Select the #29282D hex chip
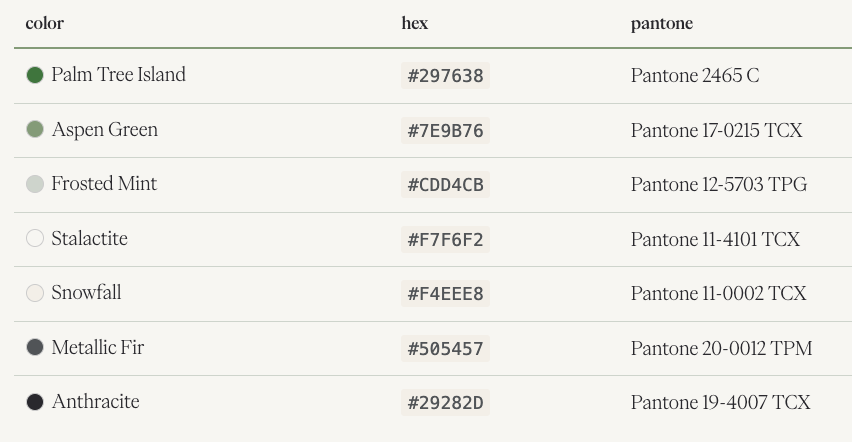The image size is (852, 442). point(445,403)
